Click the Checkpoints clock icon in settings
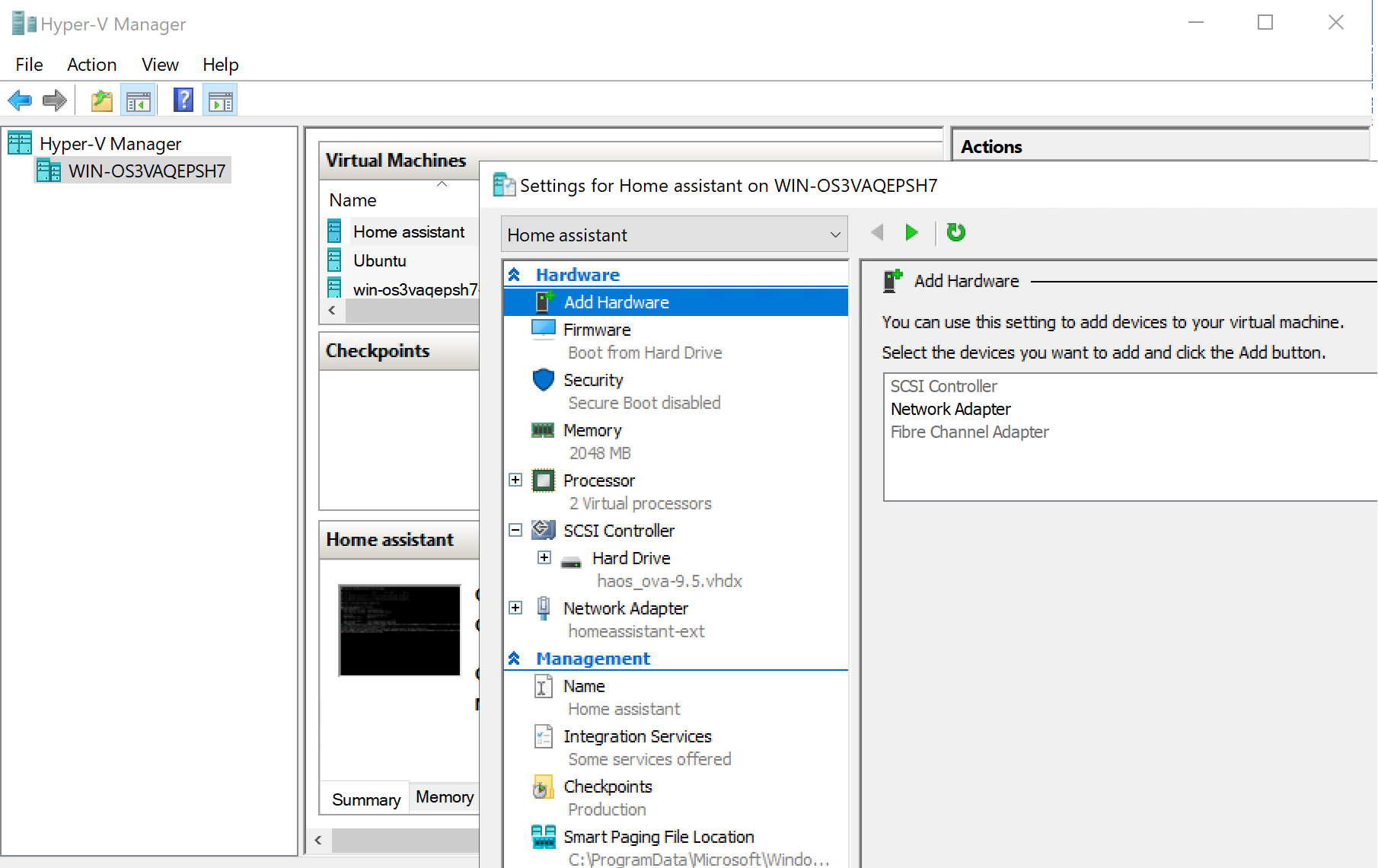 (x=543, y=787)
